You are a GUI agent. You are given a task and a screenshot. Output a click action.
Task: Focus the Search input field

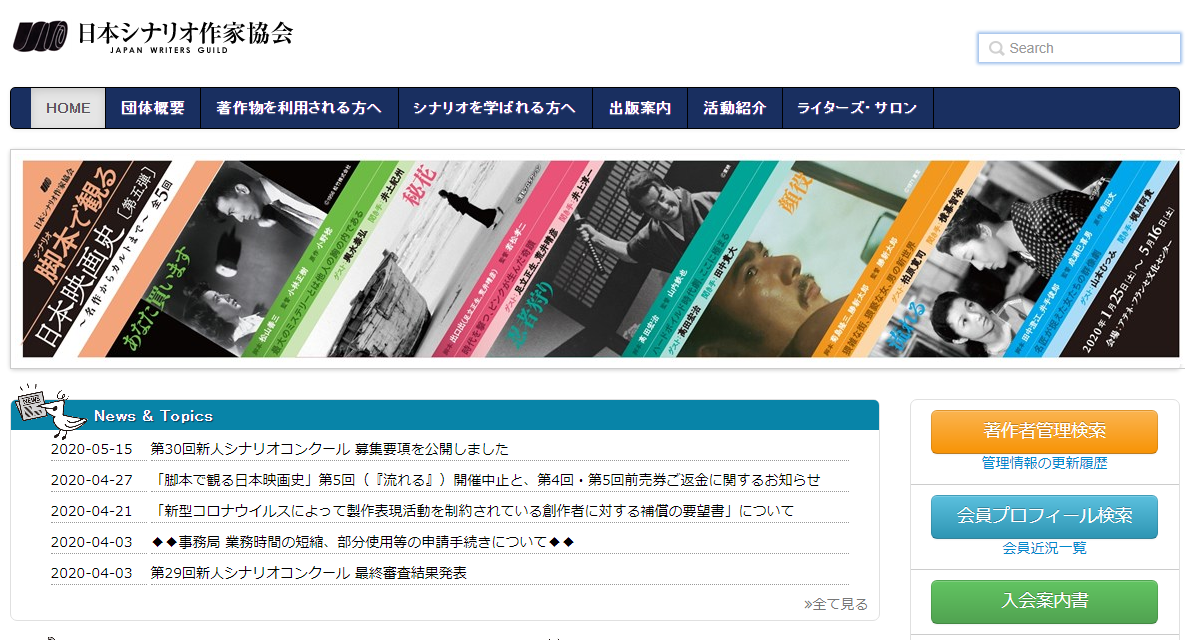coord(1078,48)
